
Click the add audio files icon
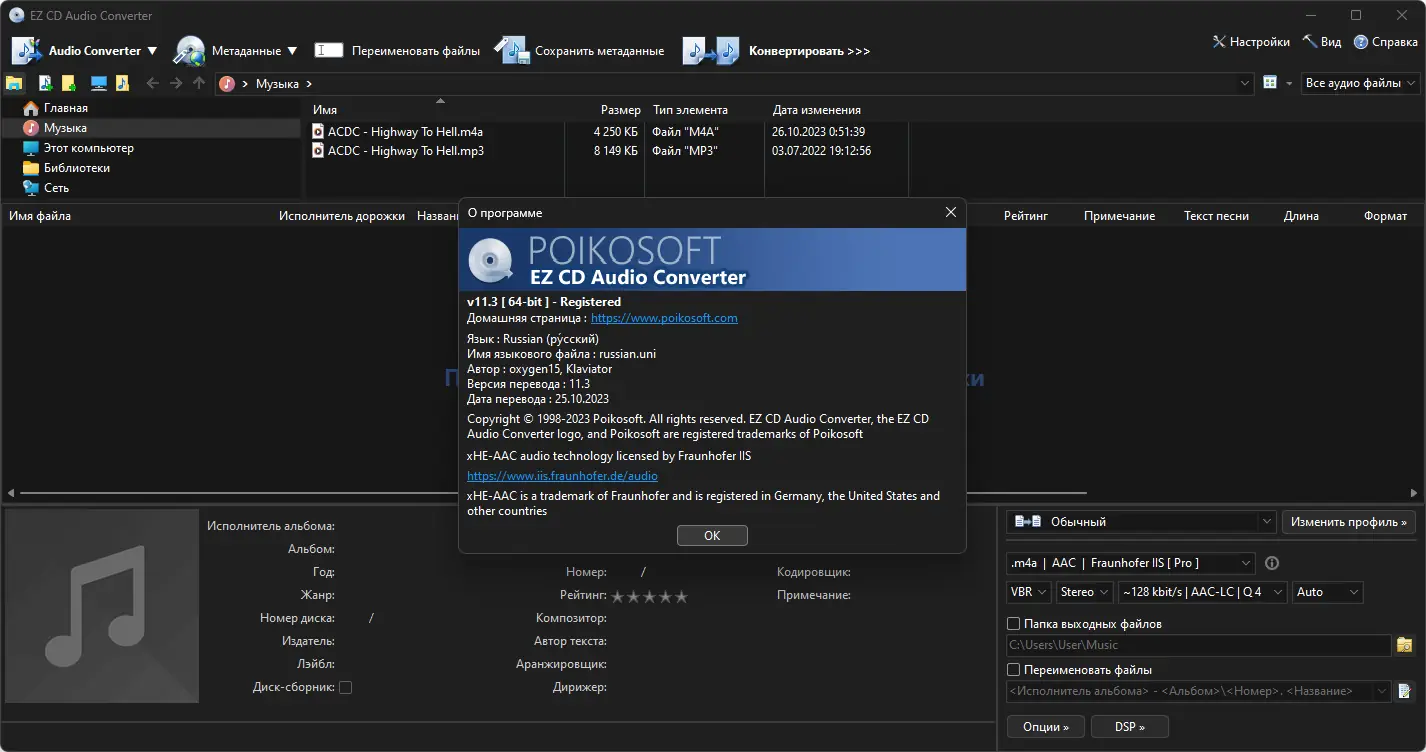click(x=45, y=83)
